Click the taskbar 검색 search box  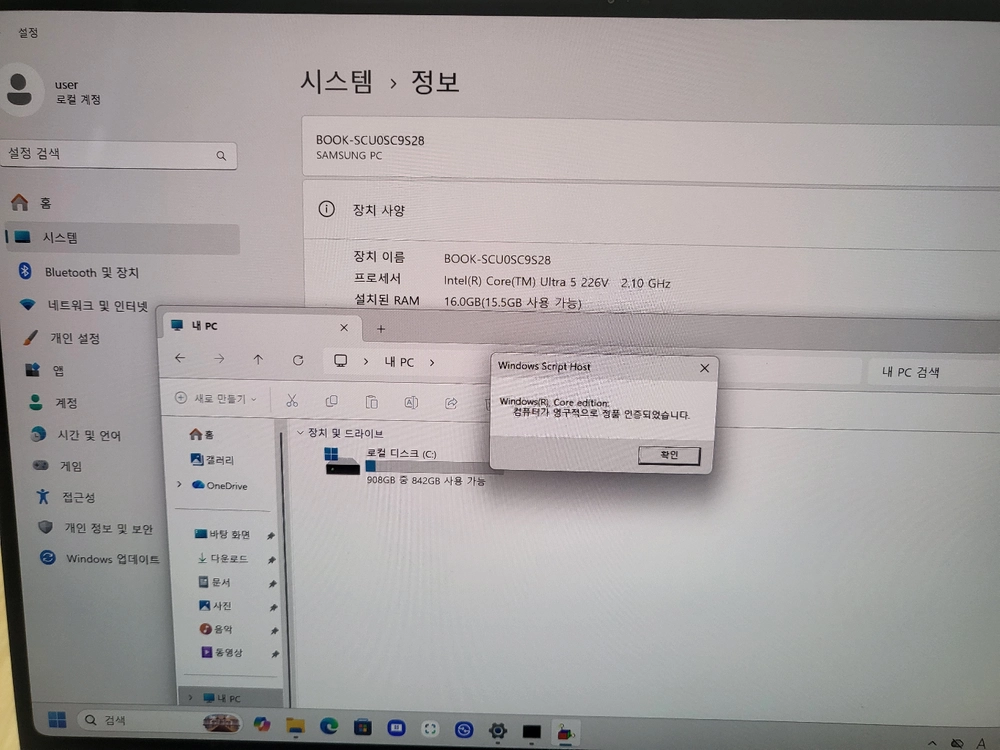click(159, 721)
